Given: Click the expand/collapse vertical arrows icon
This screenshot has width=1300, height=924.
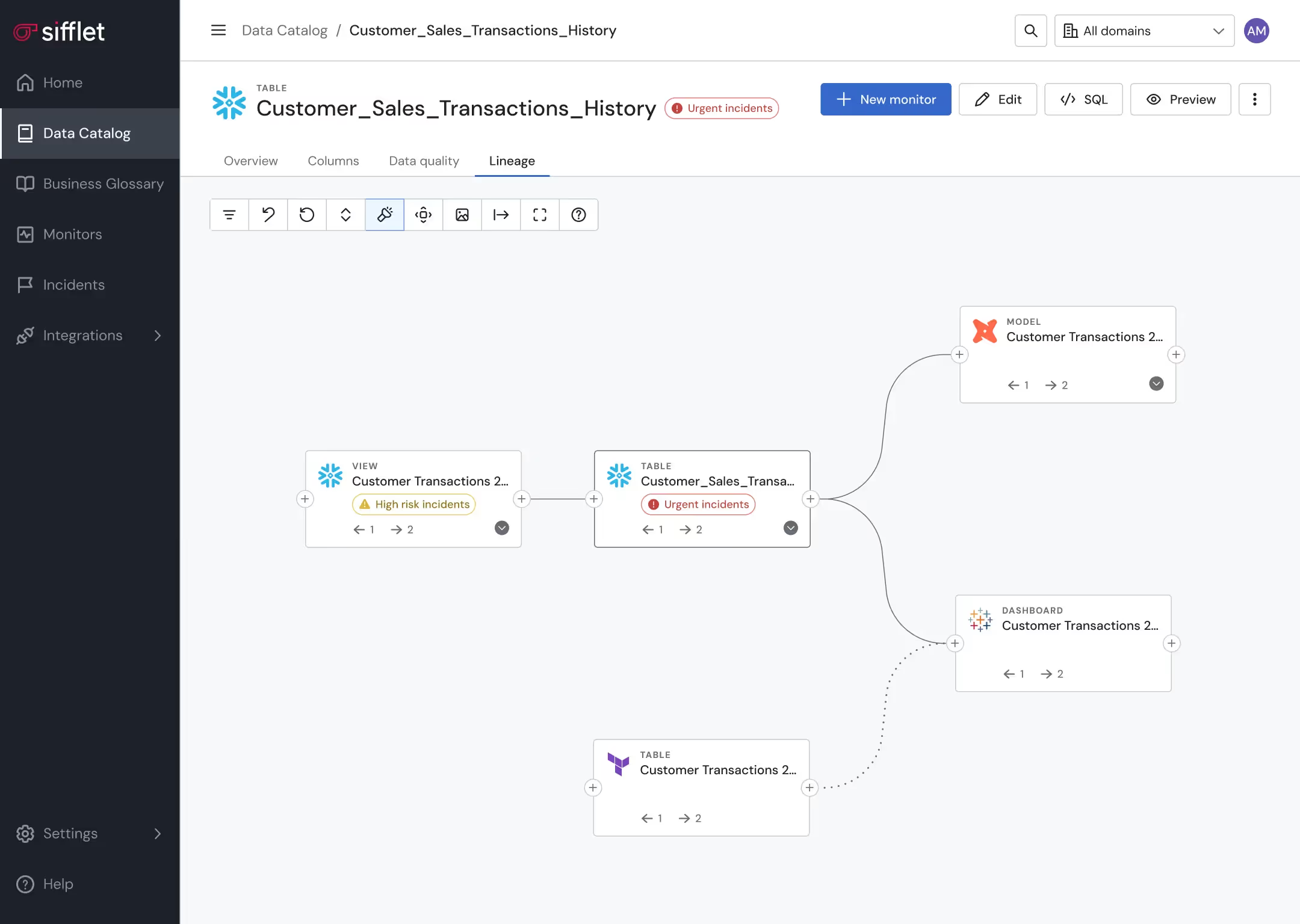Looking at the screenshot, I should [345, 215].
